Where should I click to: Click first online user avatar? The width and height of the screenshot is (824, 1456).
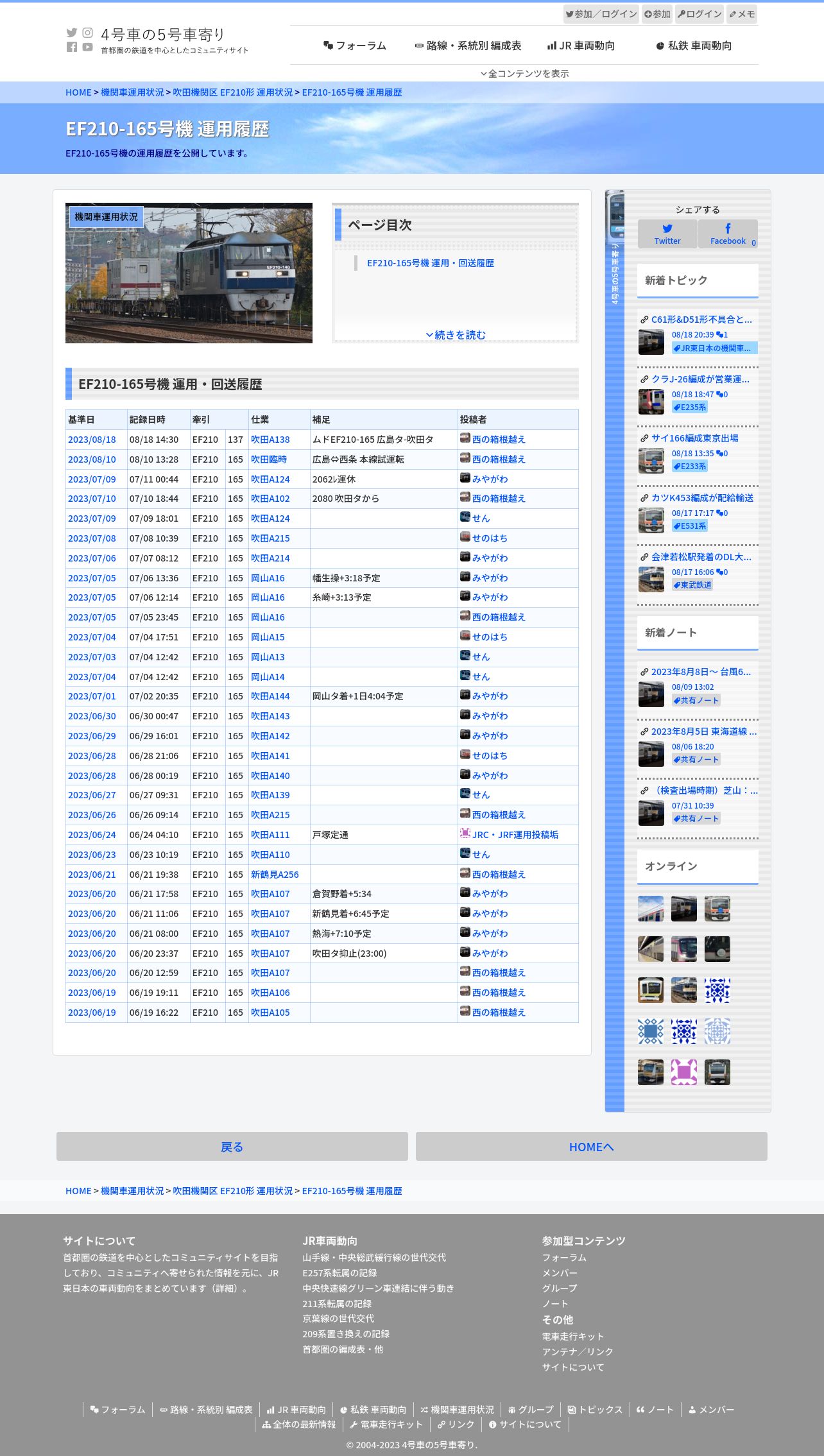(651, 909)
